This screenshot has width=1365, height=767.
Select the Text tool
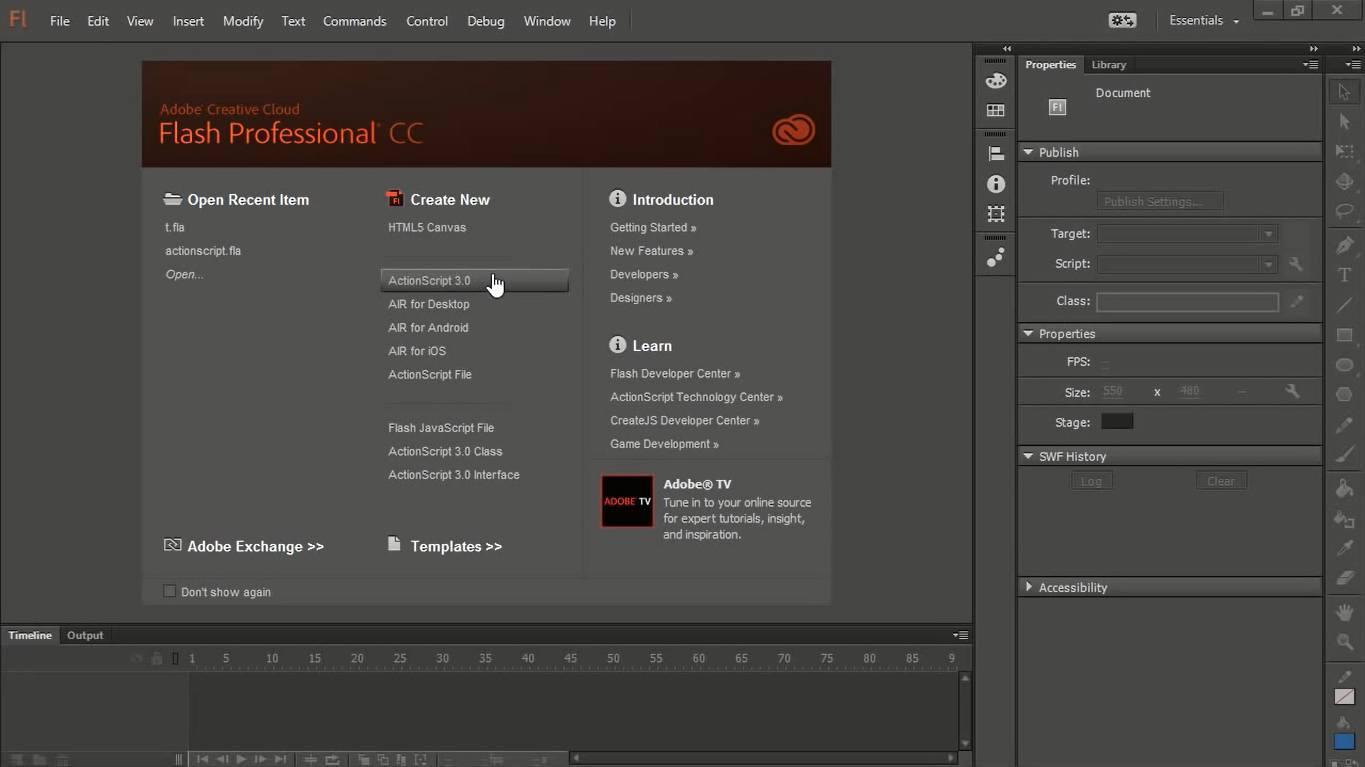point(1344,275)
